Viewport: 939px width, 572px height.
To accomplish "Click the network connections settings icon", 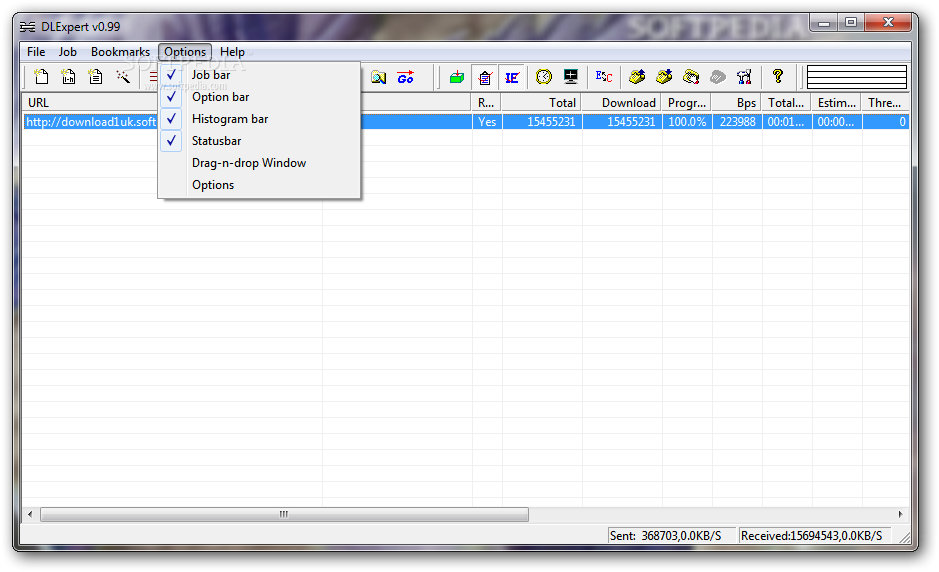I will coord(744,77).
